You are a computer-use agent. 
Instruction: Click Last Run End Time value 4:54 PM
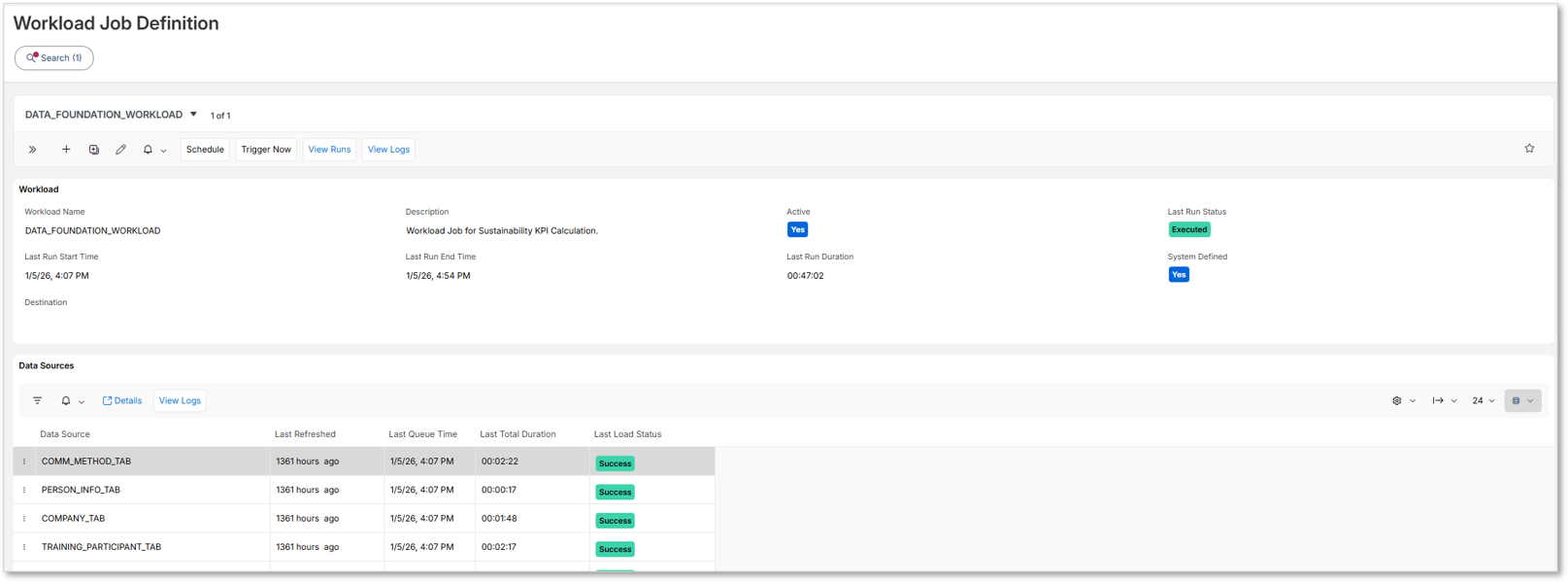(x=438, y=276)
